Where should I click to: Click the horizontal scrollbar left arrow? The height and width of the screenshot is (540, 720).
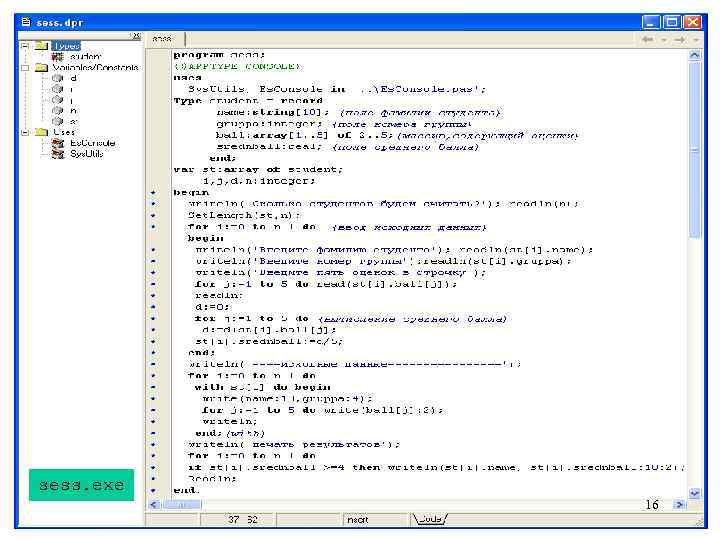point(154,505)
